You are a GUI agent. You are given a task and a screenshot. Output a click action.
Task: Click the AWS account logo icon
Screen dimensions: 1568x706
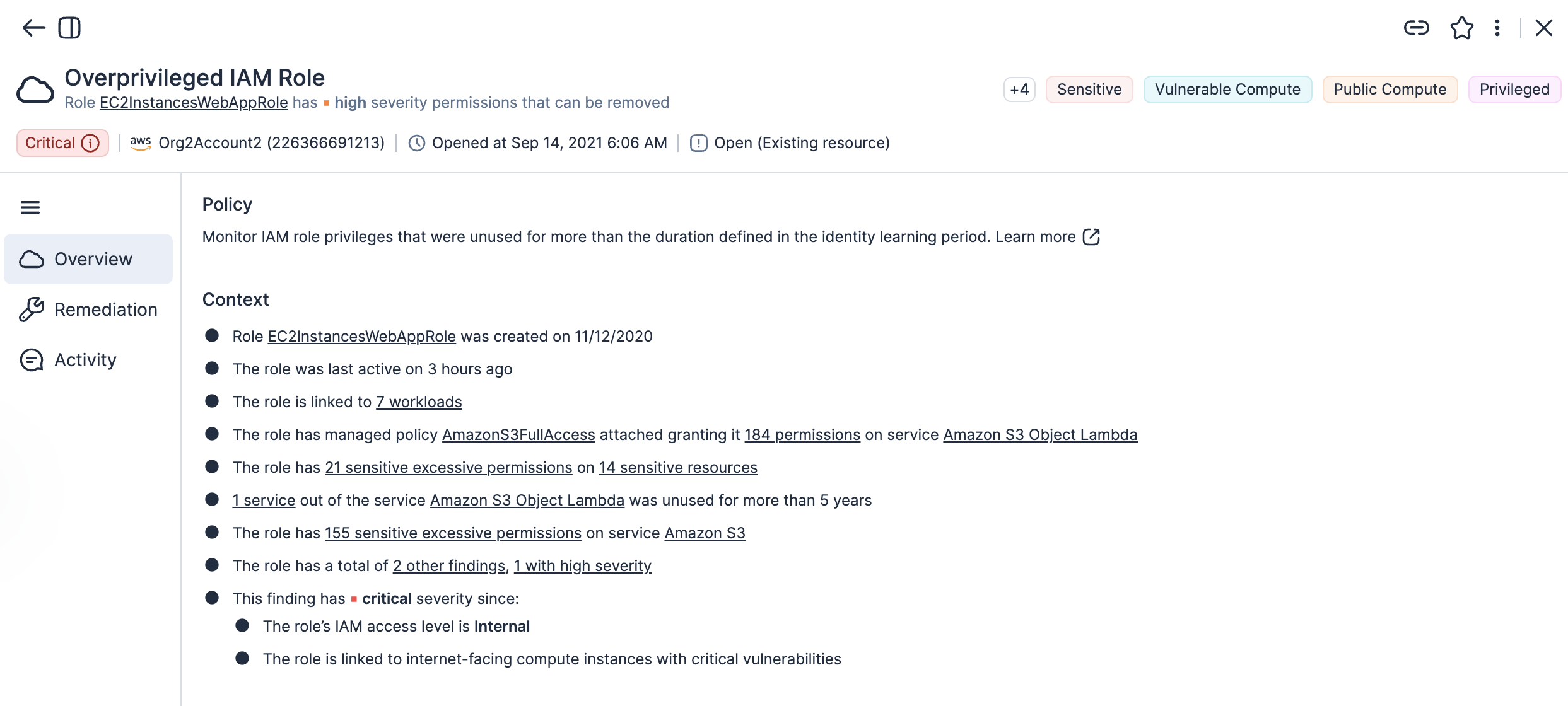[x=140, y=143]
